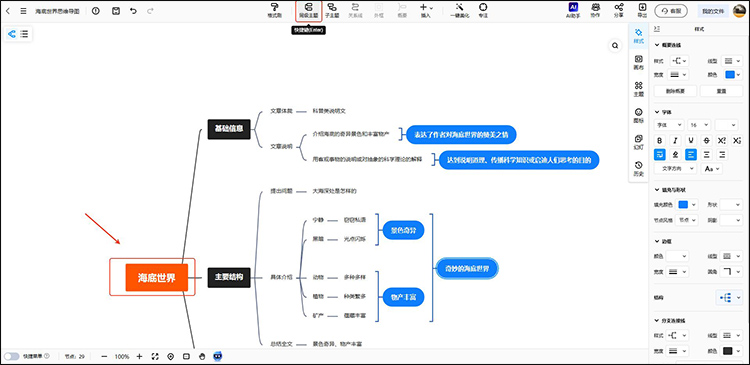Open the 历史 history tab in sidebar
The height and width of the screenshot is (365, 750).
pyautogui.click(x=638, y=168)
